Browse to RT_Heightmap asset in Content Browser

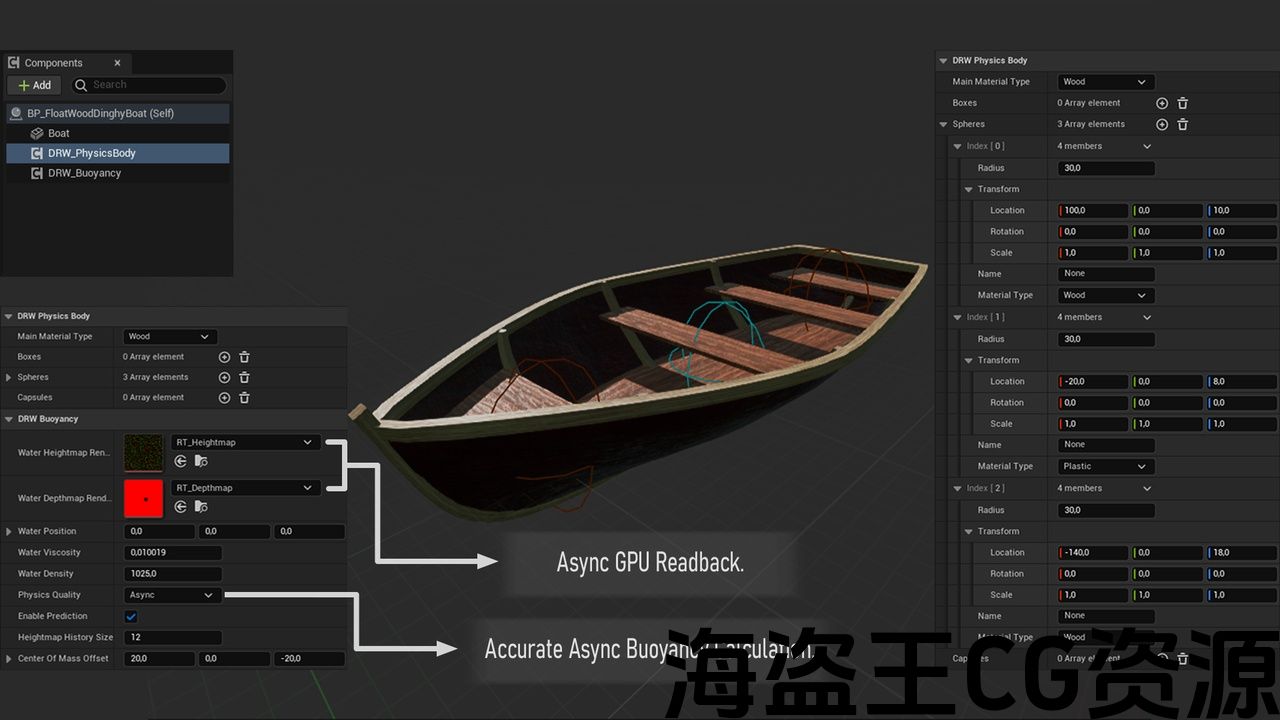click(x=201, y=461)
